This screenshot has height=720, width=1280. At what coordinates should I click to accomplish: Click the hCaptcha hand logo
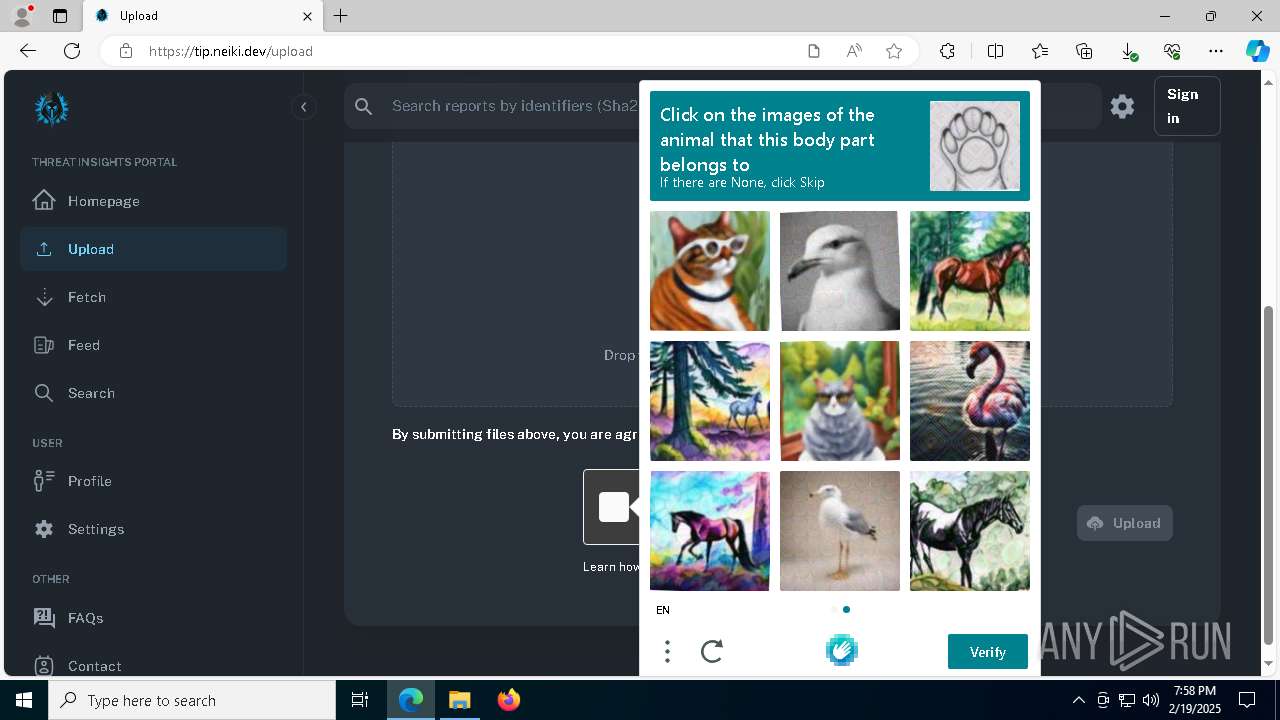(x=842, y=651)
